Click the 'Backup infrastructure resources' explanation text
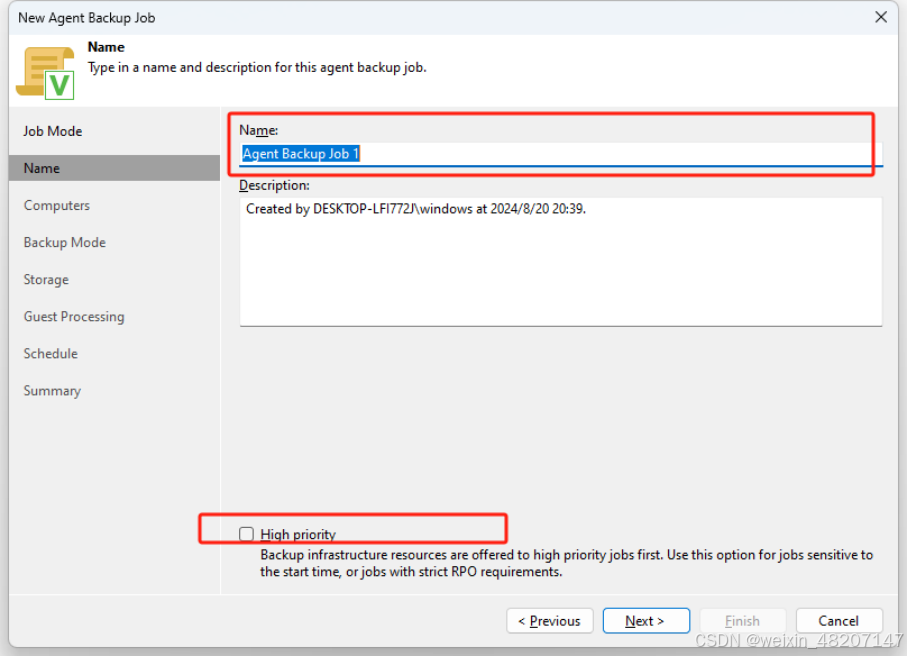908x656 pixels. coord(566,563)
